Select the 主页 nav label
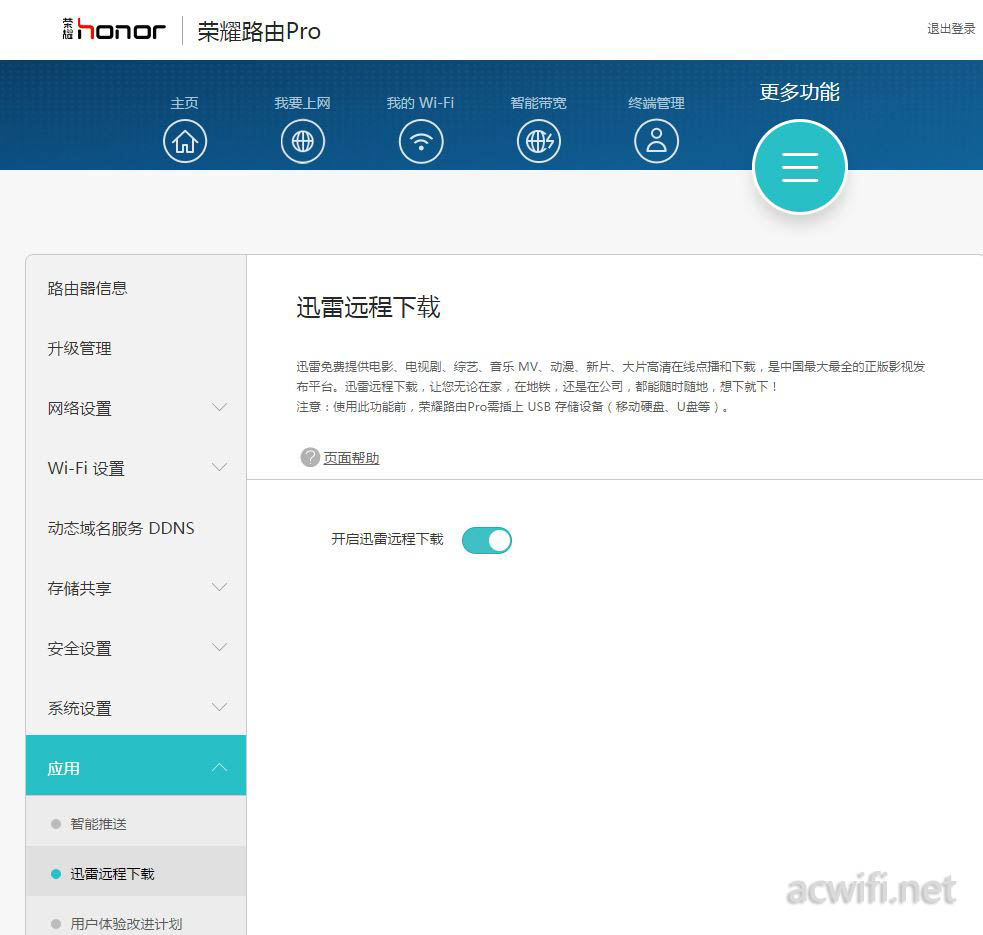The image size is (983, 935). [x=184, y=103]
